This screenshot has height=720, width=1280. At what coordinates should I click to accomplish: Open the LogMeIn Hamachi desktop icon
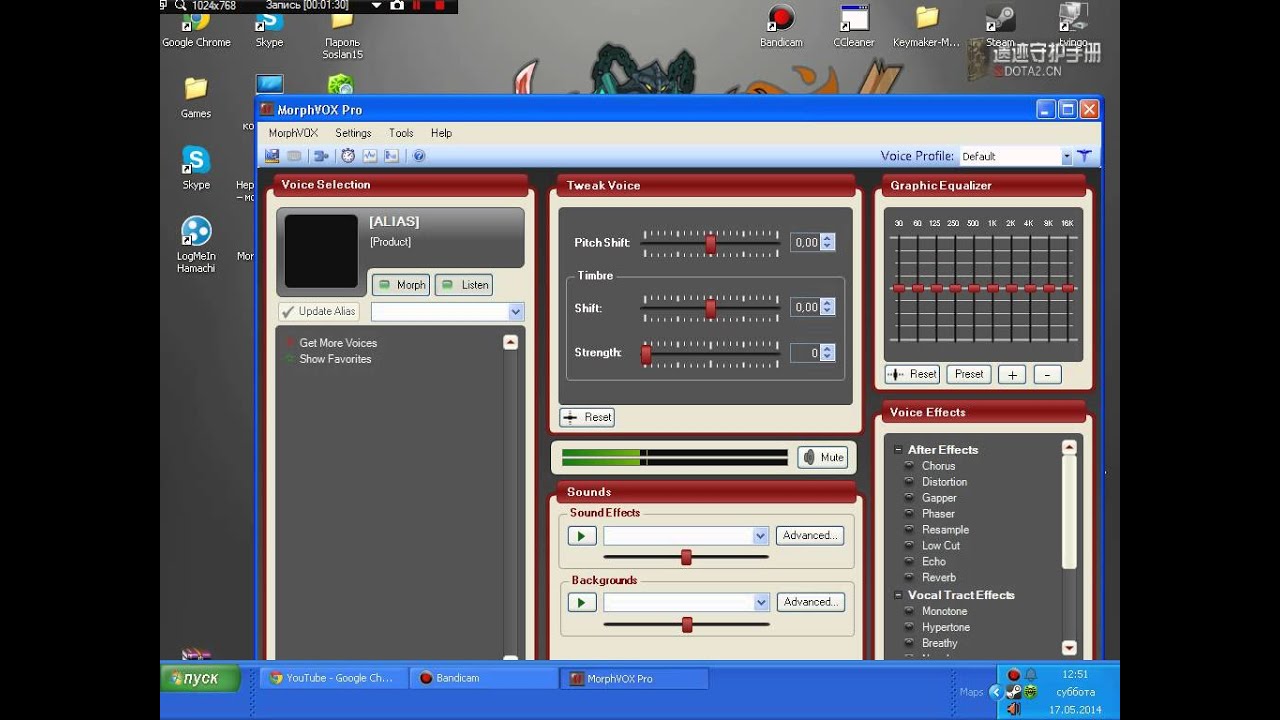[196, 244]
